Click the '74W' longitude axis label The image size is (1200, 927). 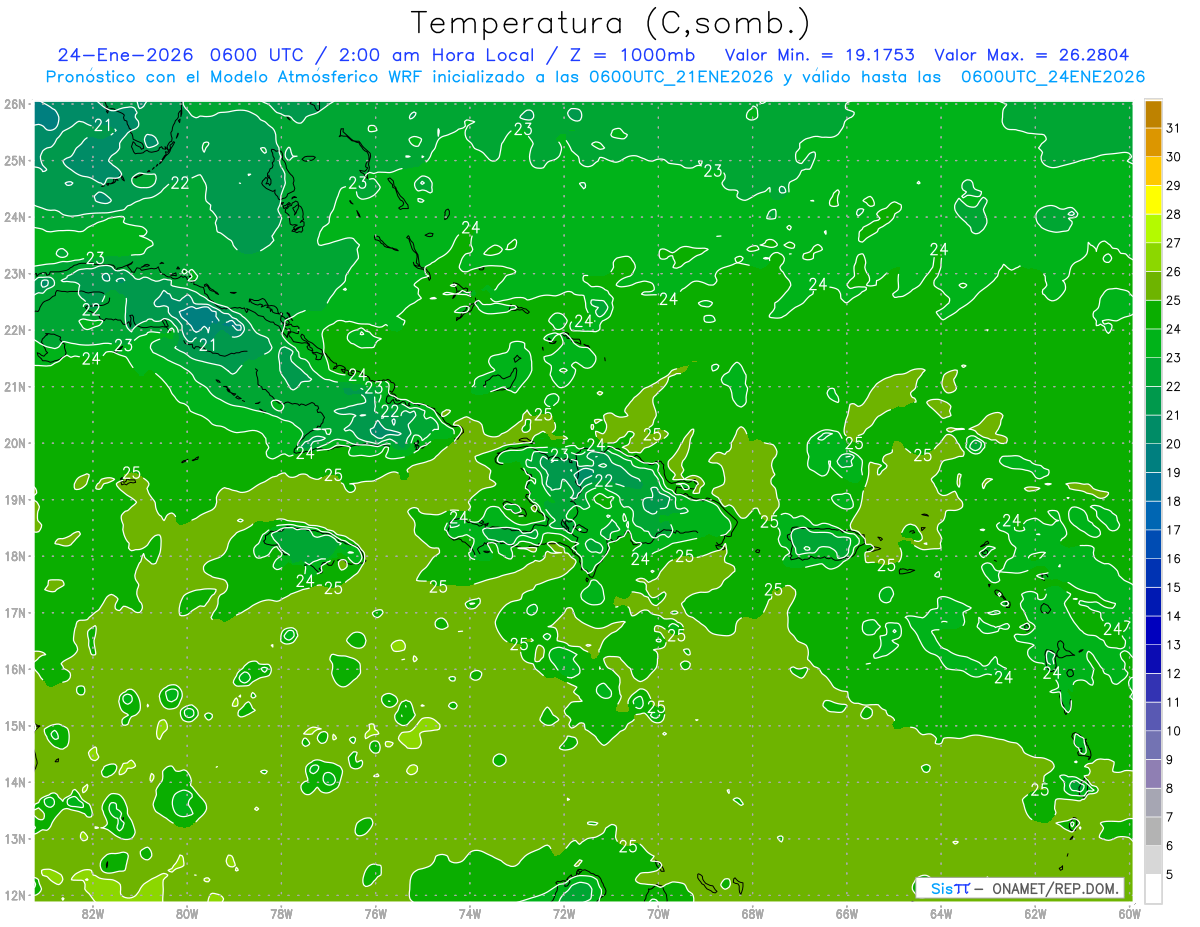click(470, 913)
